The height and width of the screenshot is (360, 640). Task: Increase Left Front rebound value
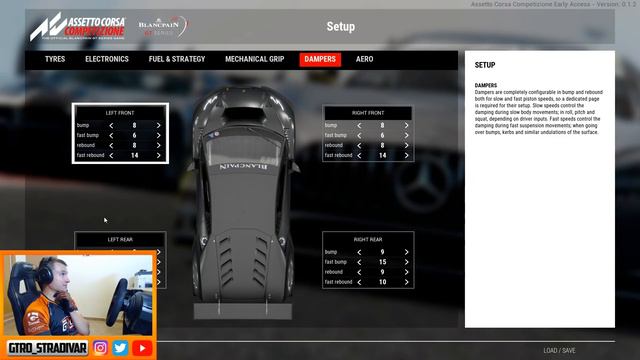coord(158,145)
